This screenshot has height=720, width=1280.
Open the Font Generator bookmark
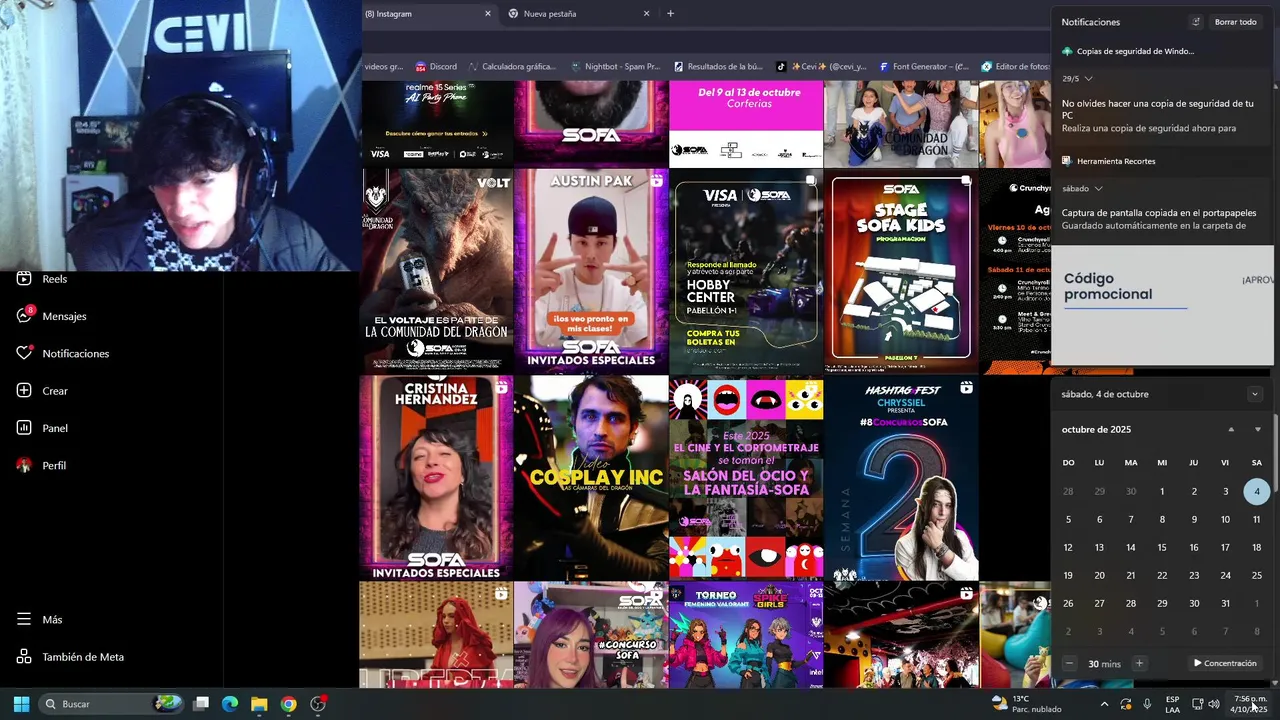[x=924, y=67]
